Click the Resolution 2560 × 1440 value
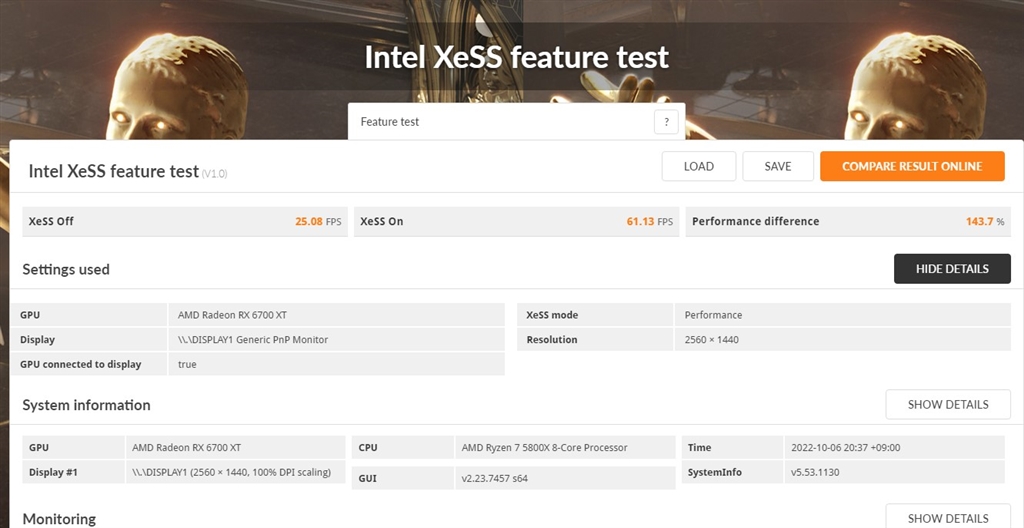The width and height of the screenshot is (1024, 528). pos(711,340)
